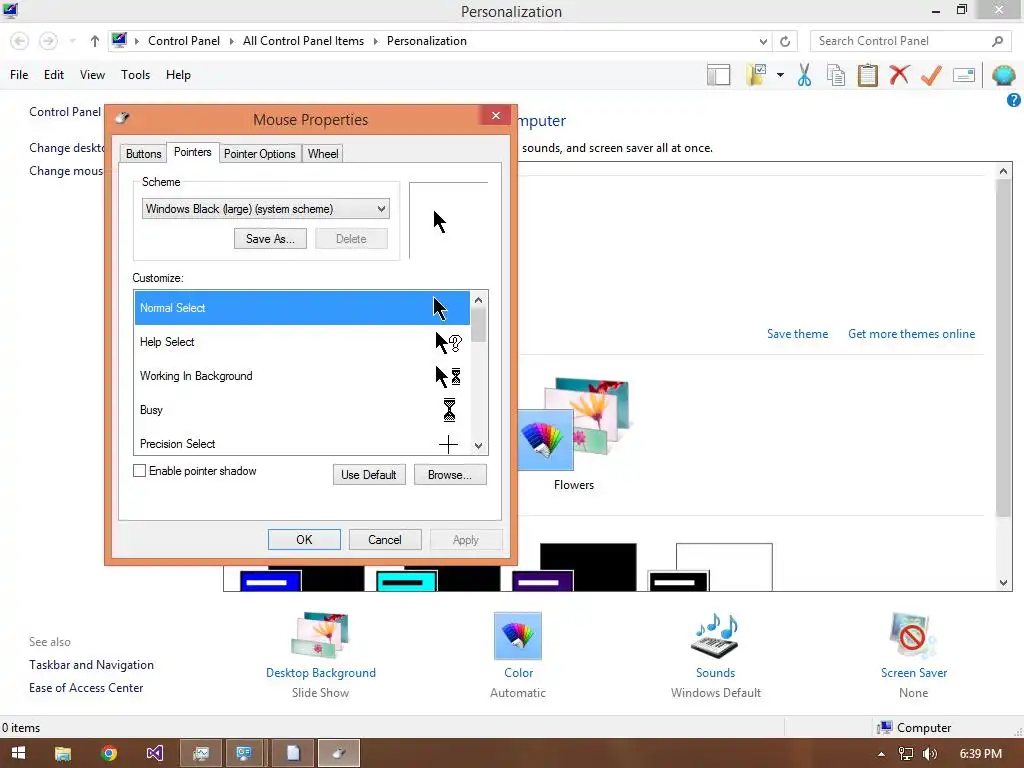Open Desktop Background settings icon
1024x768 pixels.
coord(320,635)
